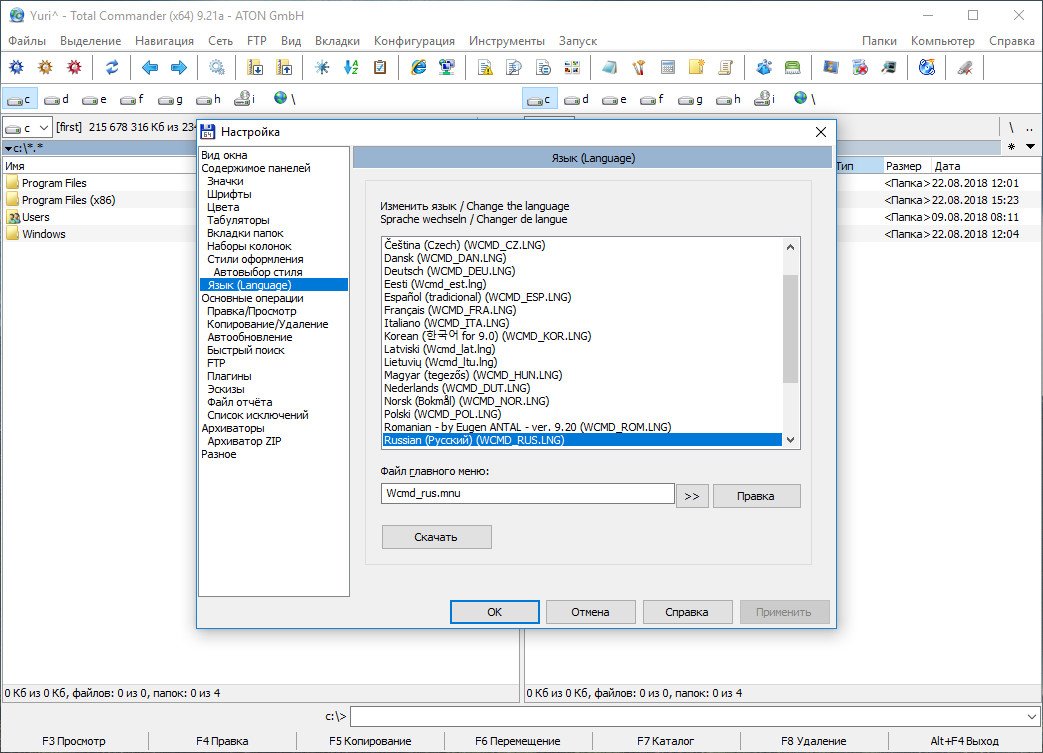Click the blue refresh arrows toolbar icon
This screenshot has width=1043, height=753.
[112, 67]
